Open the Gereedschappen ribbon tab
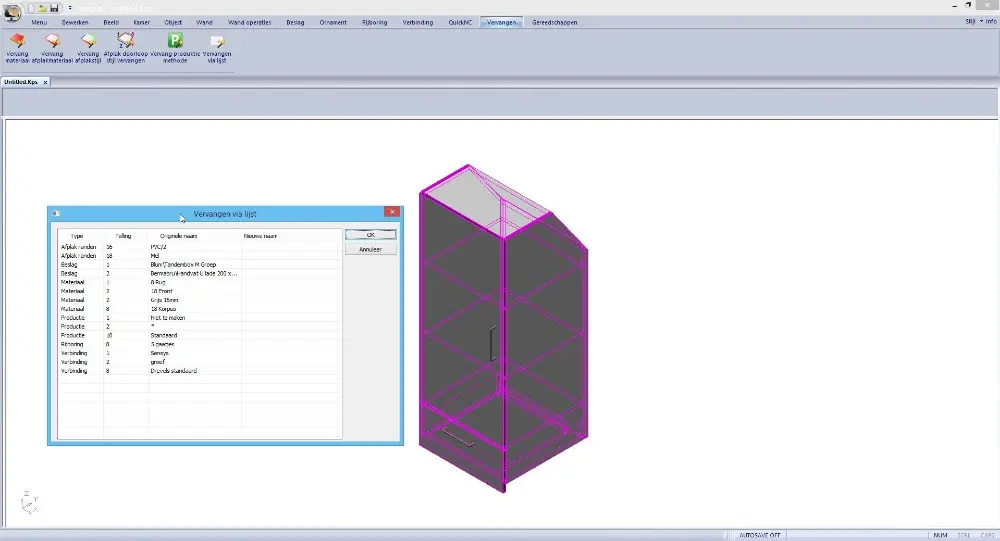Image resolution: width=1000 pixels, height=541 pixels. coord(554,21)
